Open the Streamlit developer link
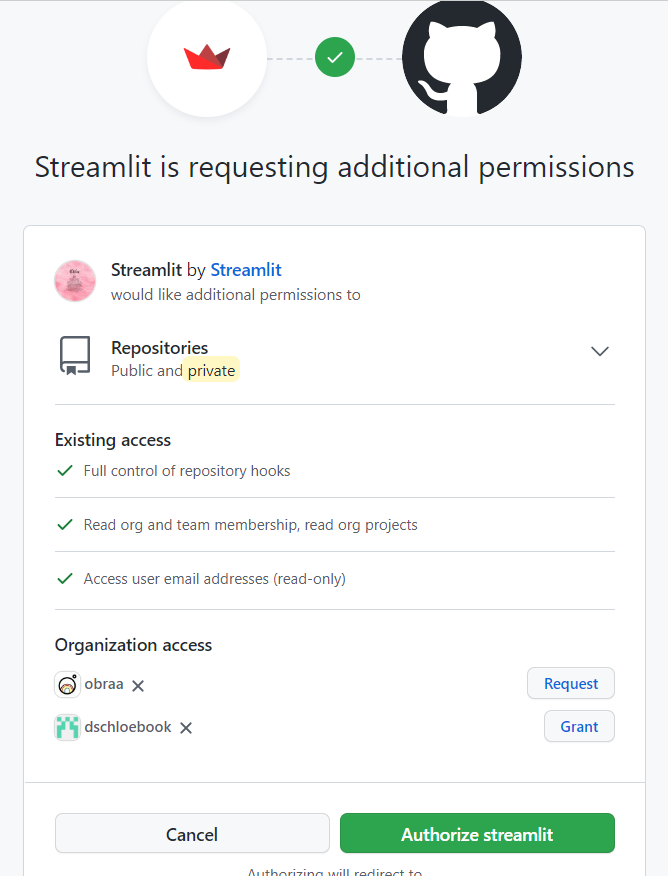The image size is (668, 876). pos(246,270)
